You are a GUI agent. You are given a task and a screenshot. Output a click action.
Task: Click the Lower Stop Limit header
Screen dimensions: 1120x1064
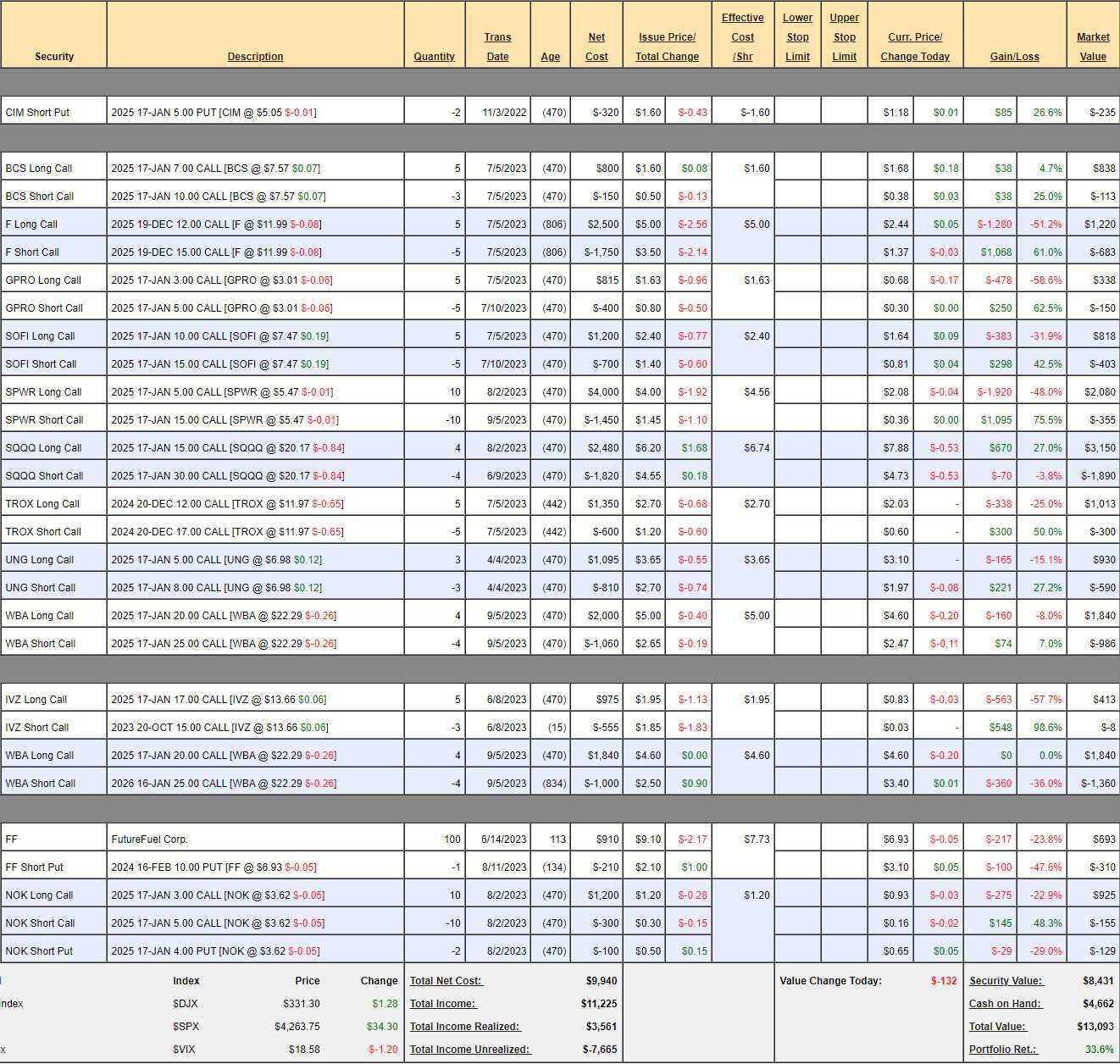tap(797, 37)
